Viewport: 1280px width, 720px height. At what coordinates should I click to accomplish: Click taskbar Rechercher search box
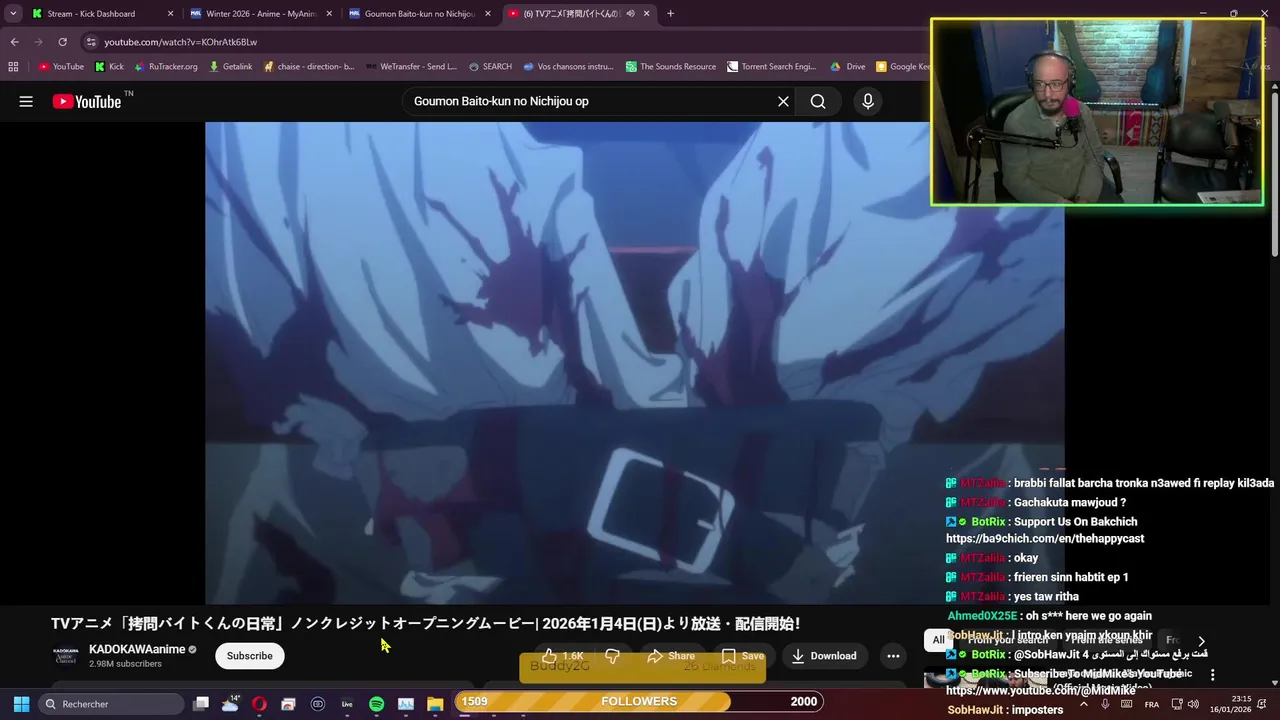click(x=111, y=704)
